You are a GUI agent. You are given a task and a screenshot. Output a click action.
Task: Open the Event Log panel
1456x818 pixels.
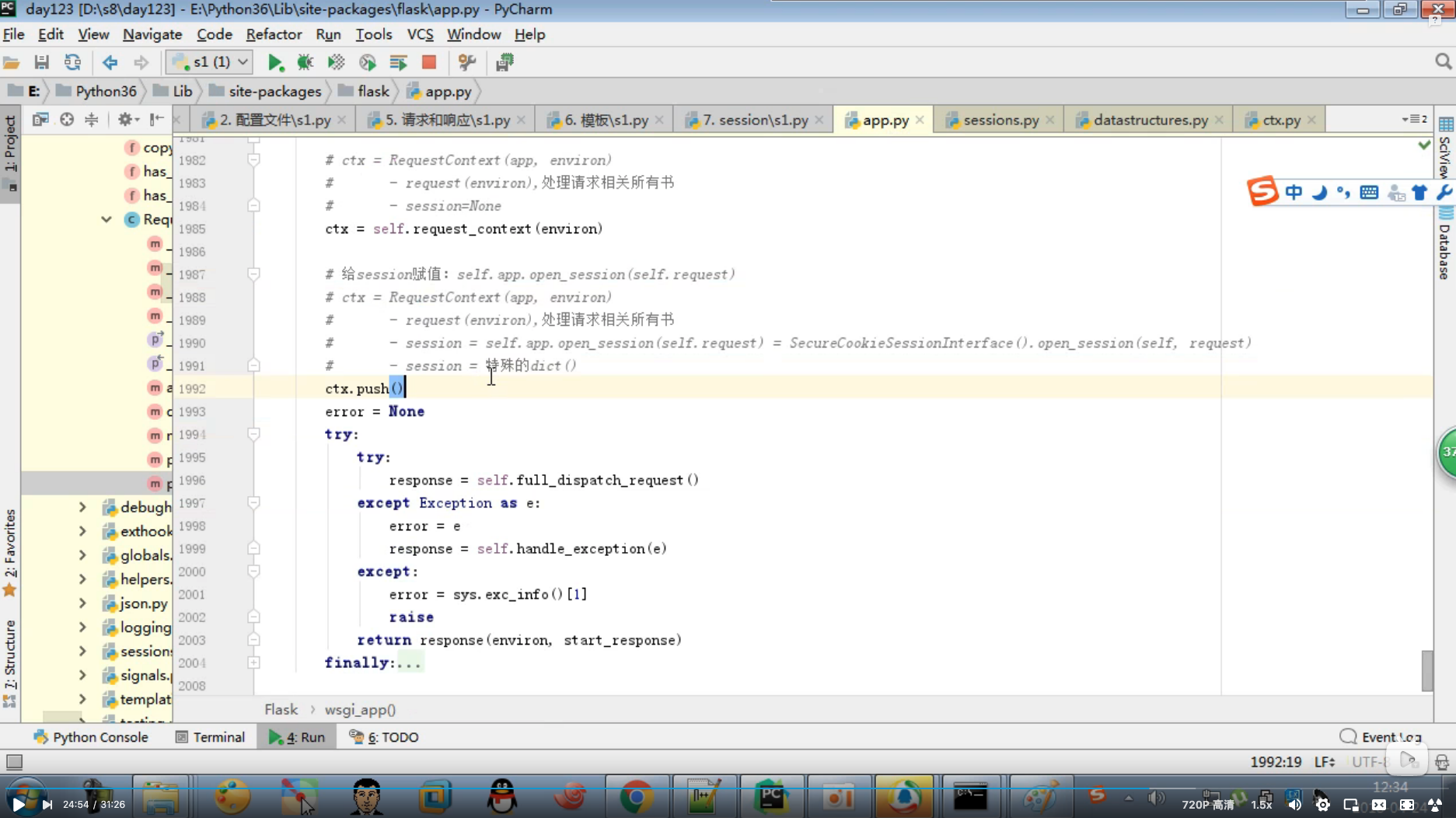click(x=1382, y=737)
